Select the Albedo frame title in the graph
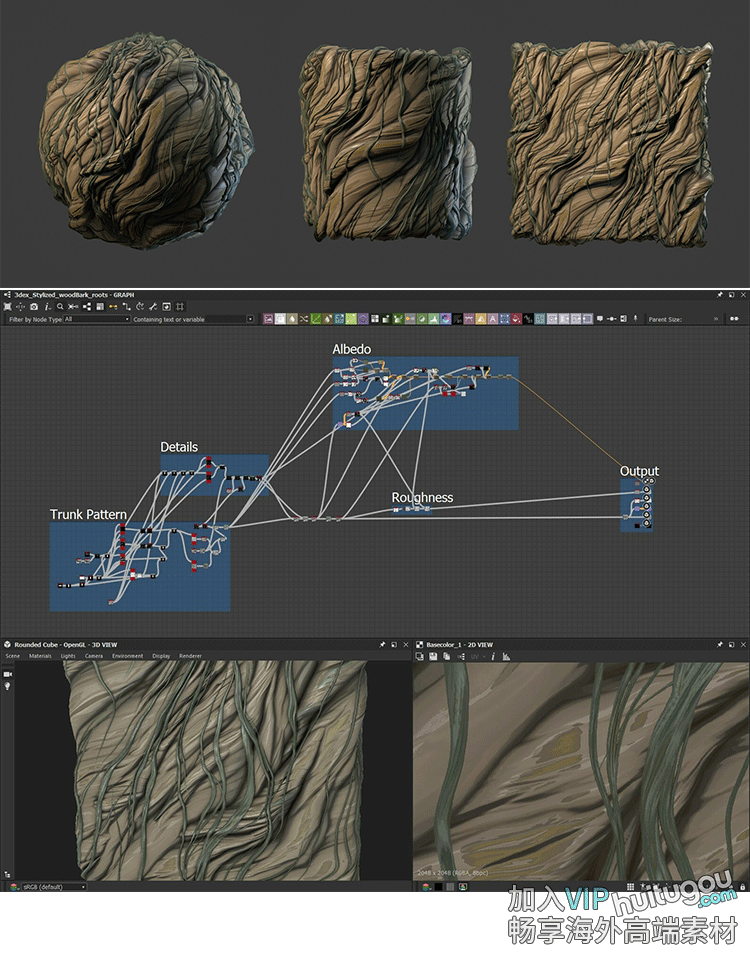Image resolution: width=750 pixels, height=960 pixels. point(352,349)
